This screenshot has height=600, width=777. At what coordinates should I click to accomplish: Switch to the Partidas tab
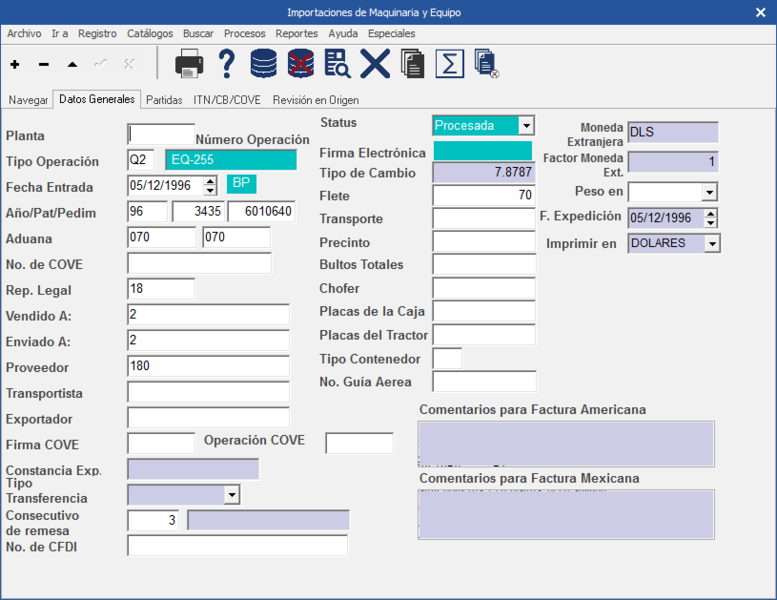(x=164, y=100)
